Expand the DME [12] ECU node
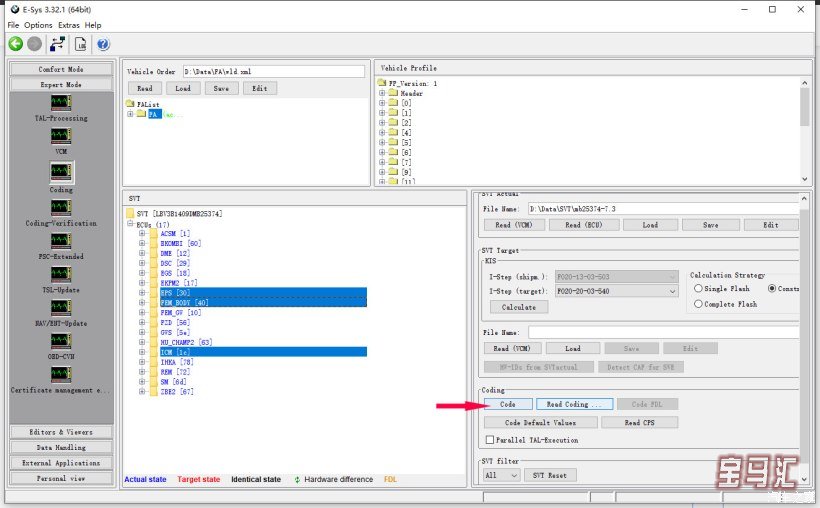Image resolution: width=820 pixels, height=508 pixels. pyautogui.click(x=142, y=254)
